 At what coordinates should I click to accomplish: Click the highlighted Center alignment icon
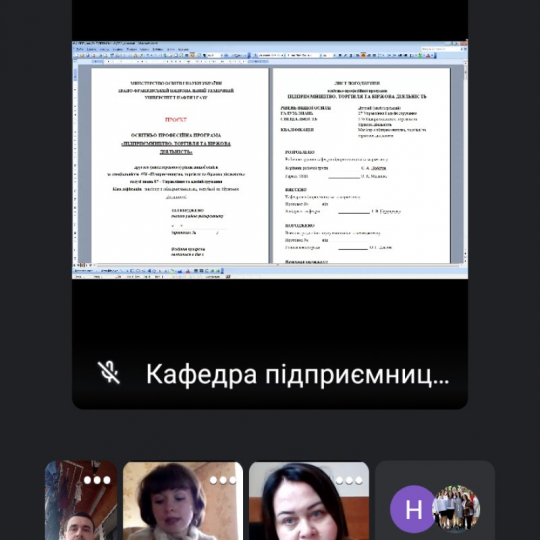(363, 55)
